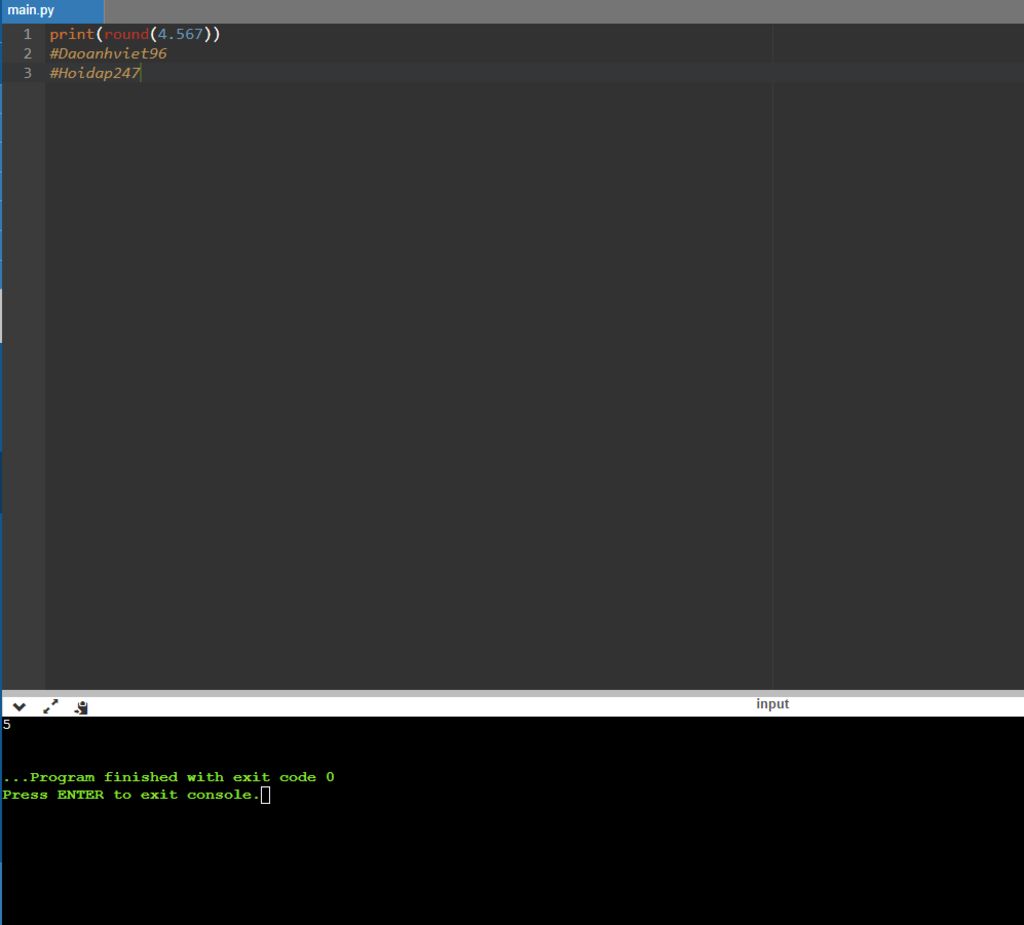
Task: Focus the console cursor box after the prompt
Action: click(x=265, y=795)
